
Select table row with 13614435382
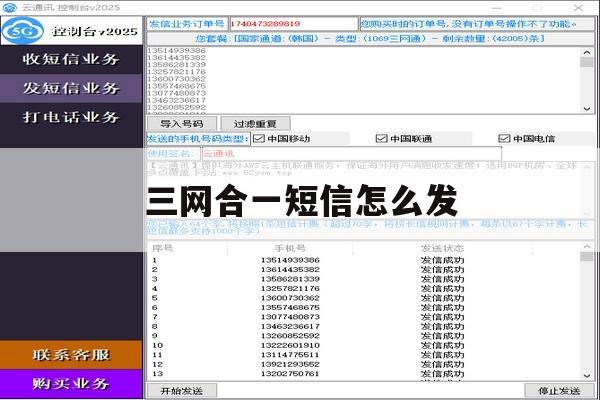click(364, 270)
